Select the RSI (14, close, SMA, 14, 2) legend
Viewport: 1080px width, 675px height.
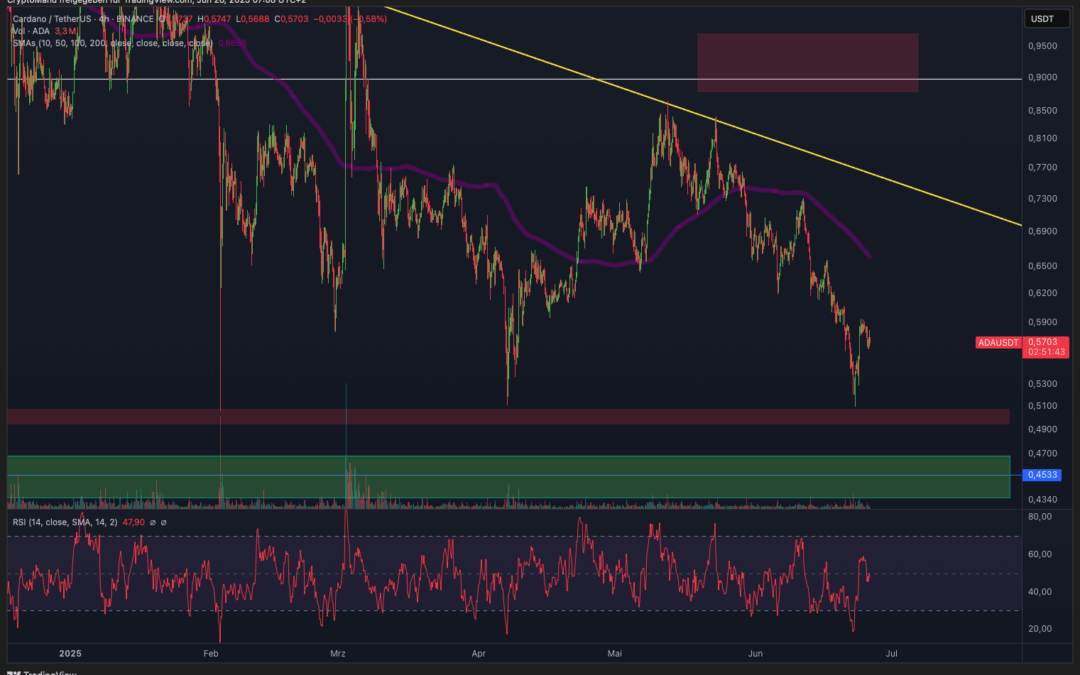65,522
